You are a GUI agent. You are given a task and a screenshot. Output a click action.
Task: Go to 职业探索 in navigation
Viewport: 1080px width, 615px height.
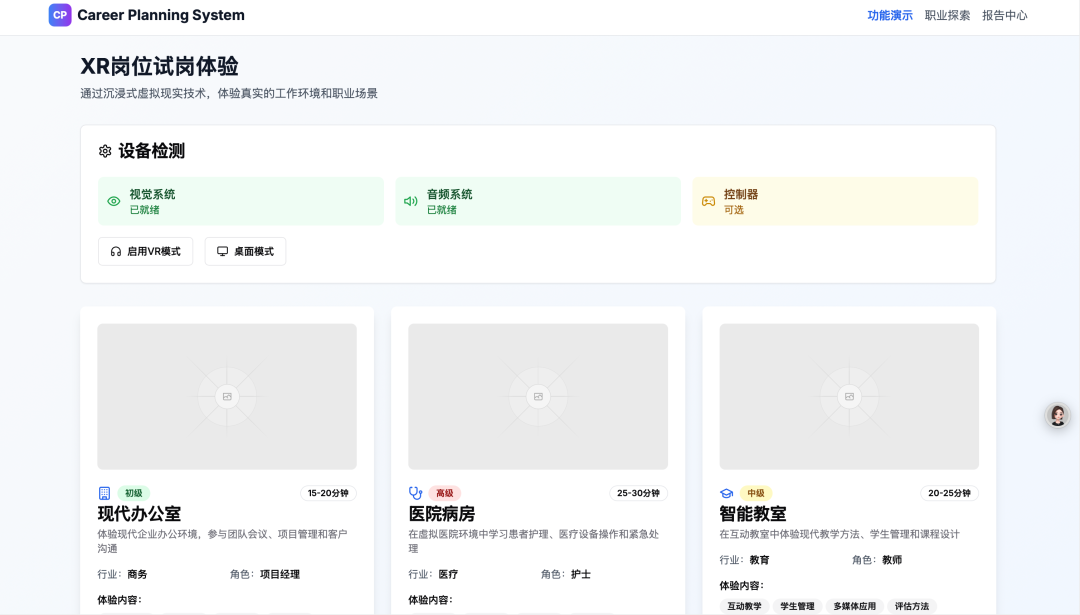pos(947,15)
